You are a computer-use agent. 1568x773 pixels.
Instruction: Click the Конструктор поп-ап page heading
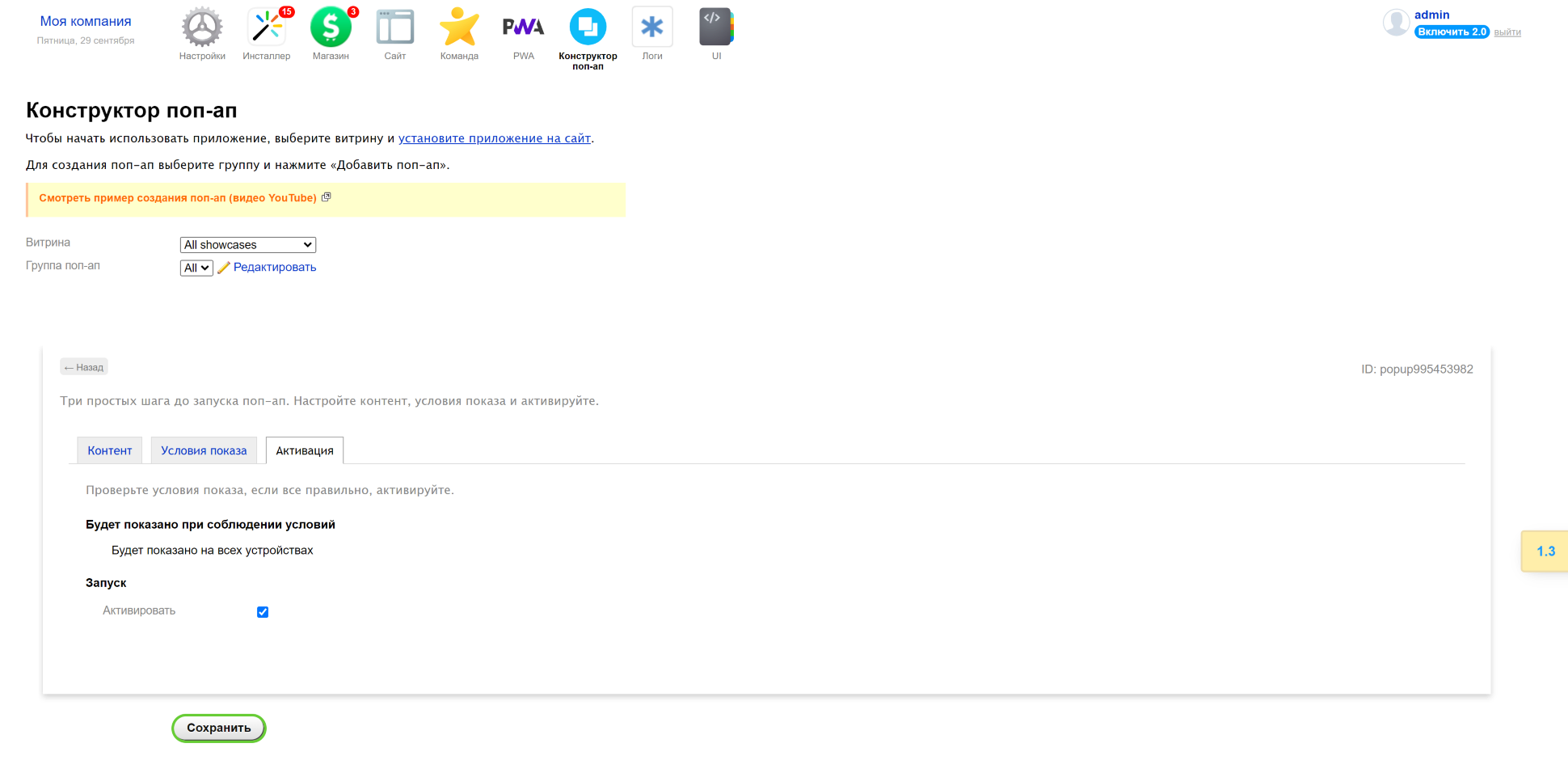132,110
